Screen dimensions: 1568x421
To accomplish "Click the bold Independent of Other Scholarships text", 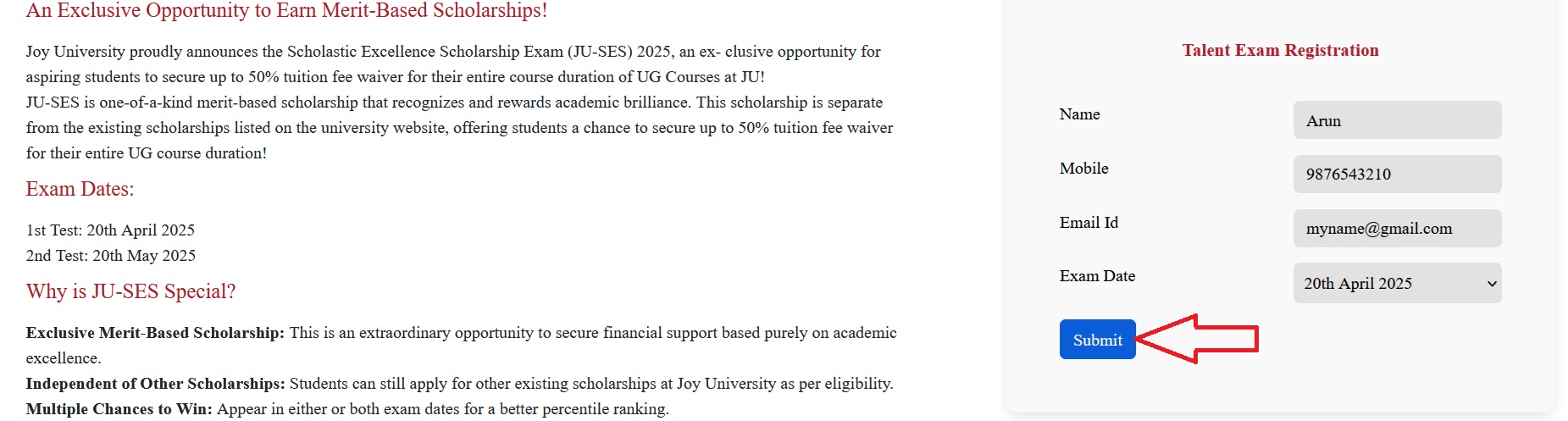I will point(155,384).
